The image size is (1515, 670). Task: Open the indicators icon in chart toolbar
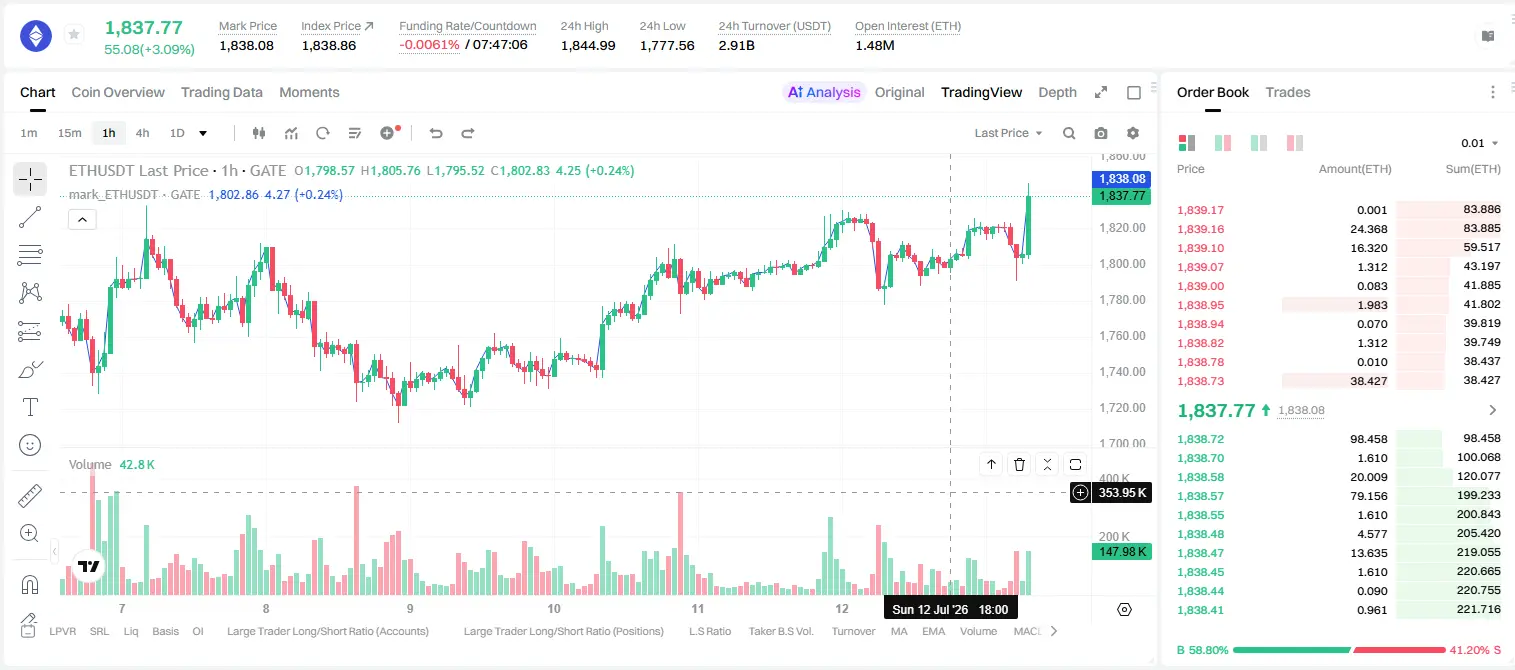tap(291, 133)
